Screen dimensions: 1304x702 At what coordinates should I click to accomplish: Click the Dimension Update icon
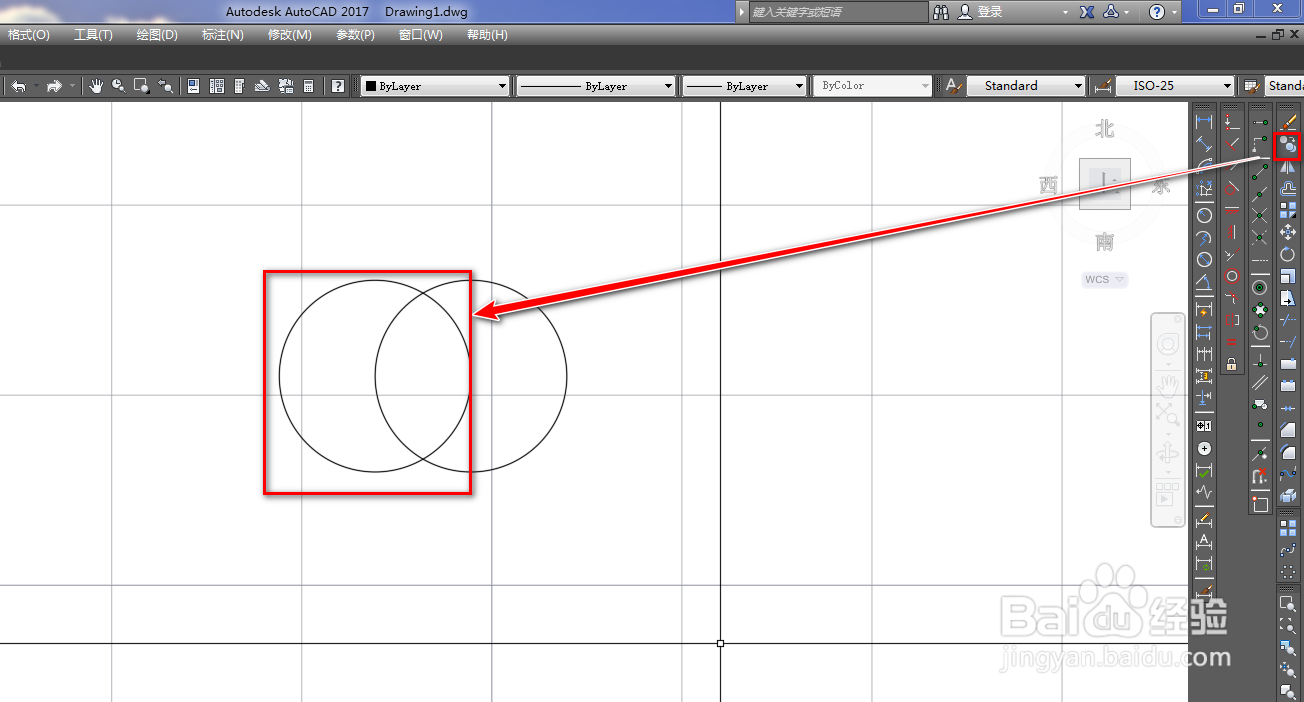(1204, 564)
